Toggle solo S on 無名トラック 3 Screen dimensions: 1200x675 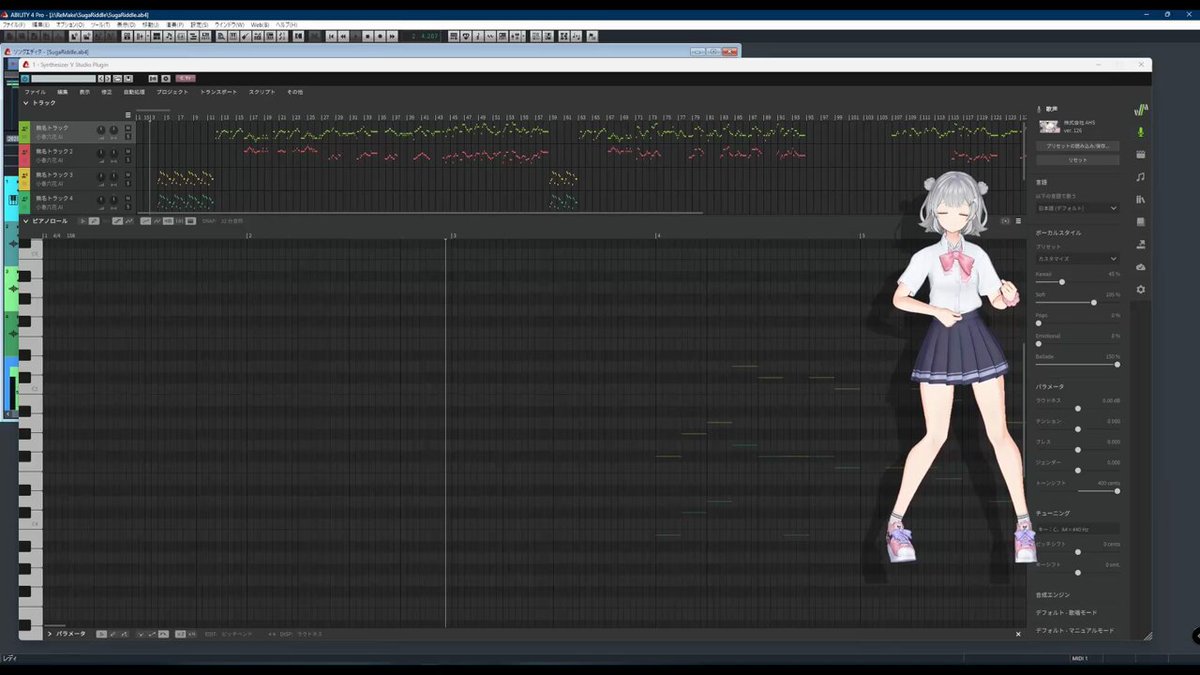[128, 184]
